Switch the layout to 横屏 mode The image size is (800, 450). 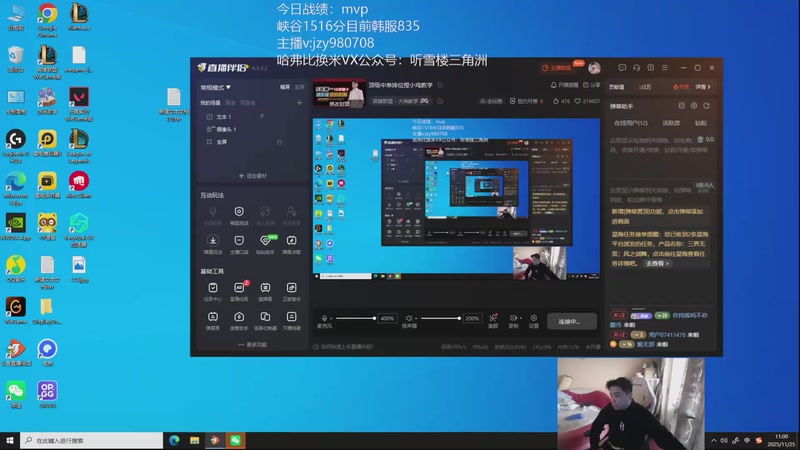click(285, 87)
